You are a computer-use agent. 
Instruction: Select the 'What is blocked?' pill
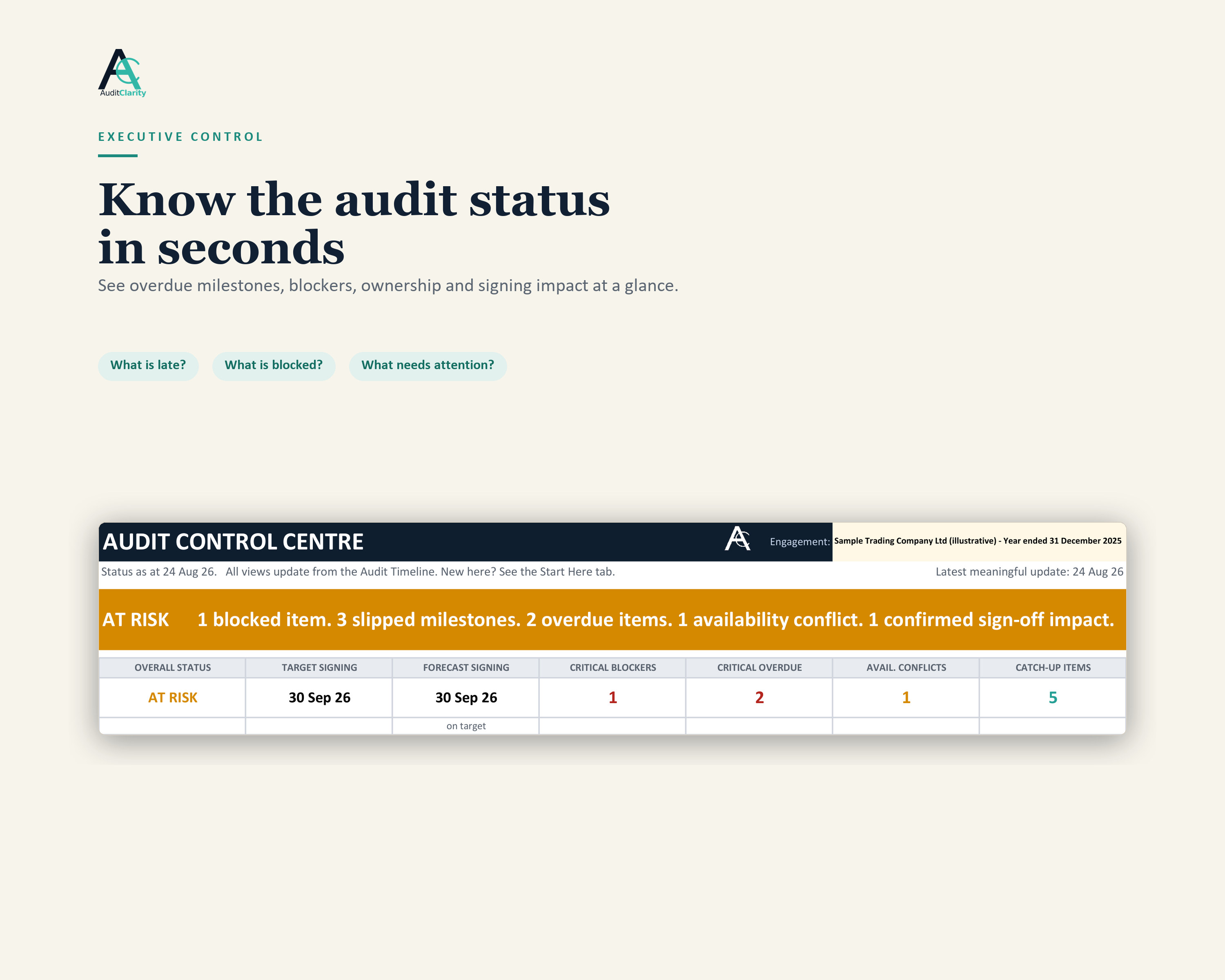[x=273, y=365]
